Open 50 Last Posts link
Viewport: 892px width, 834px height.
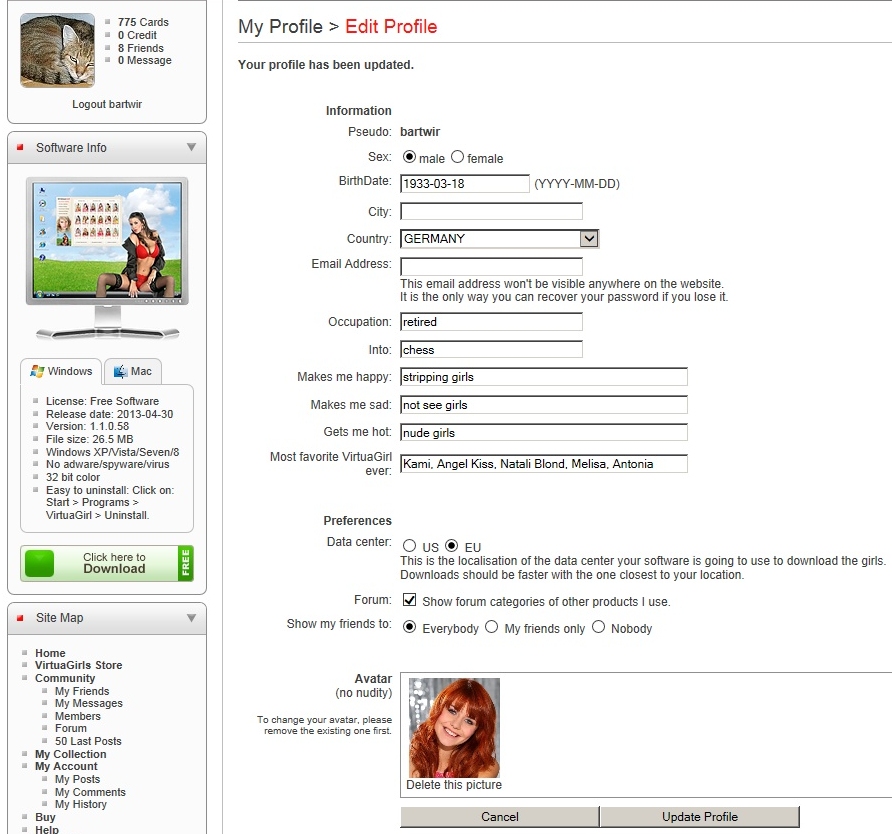pos(88,741)
